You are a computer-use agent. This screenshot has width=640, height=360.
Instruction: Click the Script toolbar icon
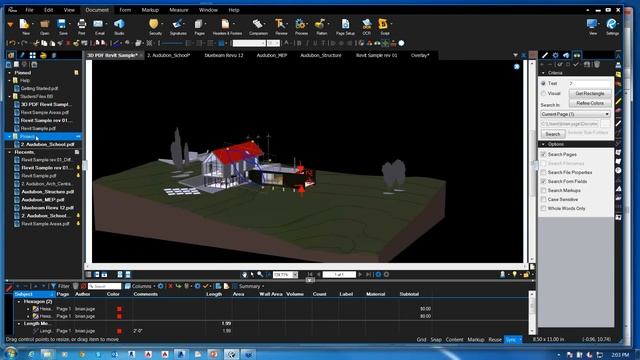point(383,24)
